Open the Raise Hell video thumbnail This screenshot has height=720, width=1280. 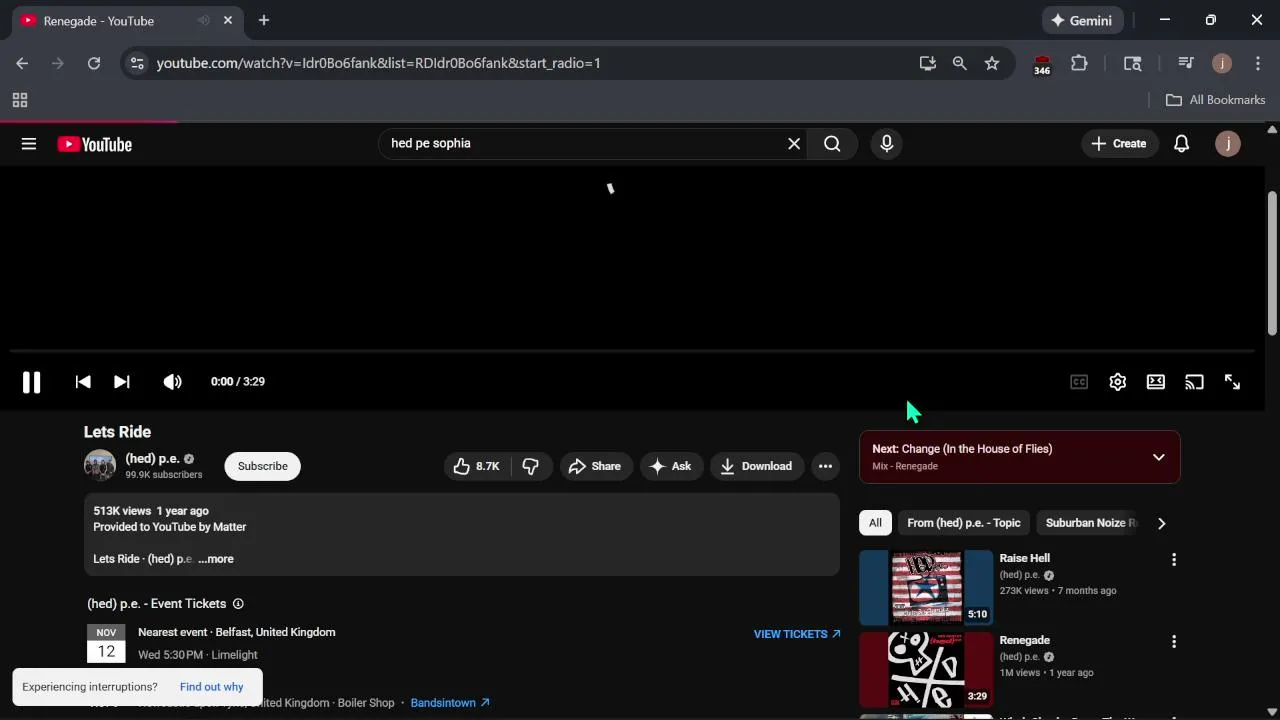click(926, 587)
